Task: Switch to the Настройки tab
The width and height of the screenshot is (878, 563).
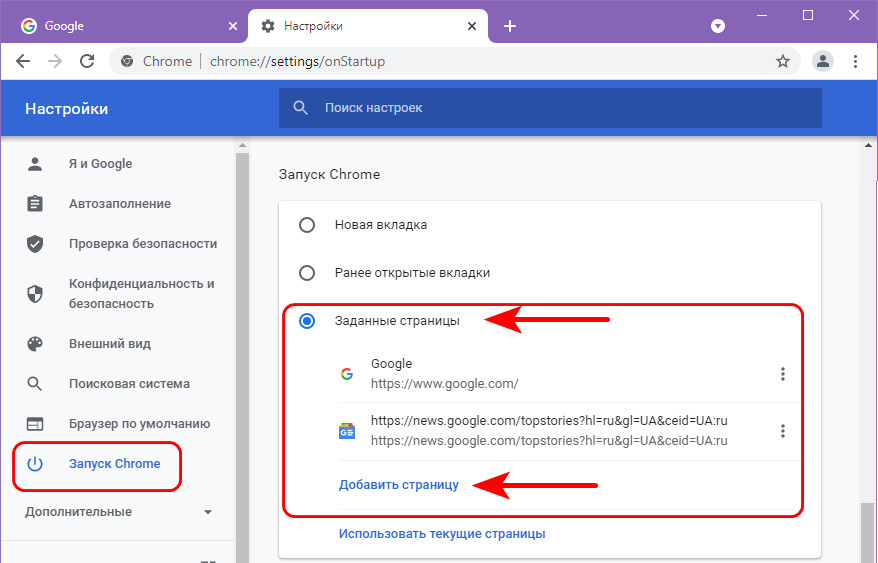Action: click(x=368, y=26)
